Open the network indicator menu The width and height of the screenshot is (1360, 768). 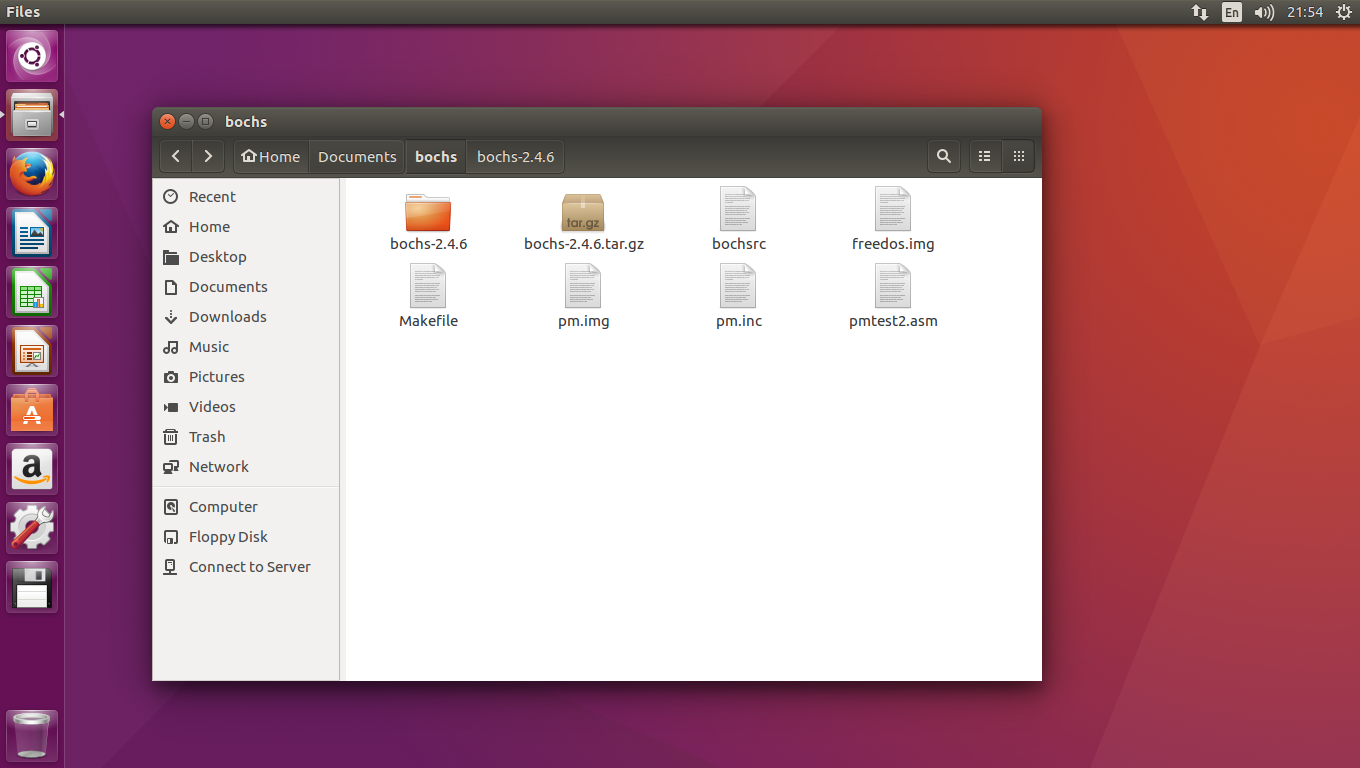1200,12
